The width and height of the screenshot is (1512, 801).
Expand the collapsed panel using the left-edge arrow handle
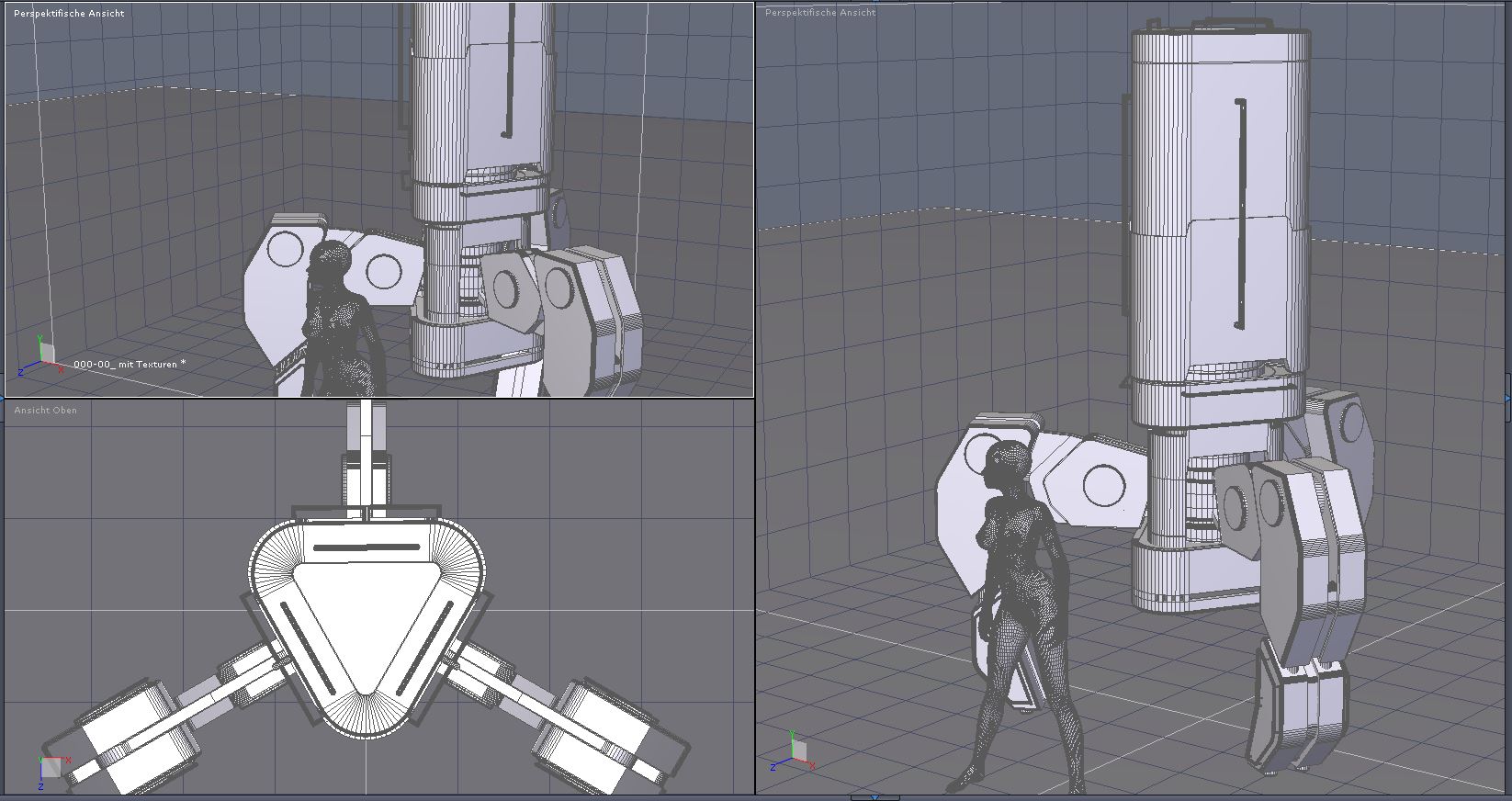tap(3, 396)
